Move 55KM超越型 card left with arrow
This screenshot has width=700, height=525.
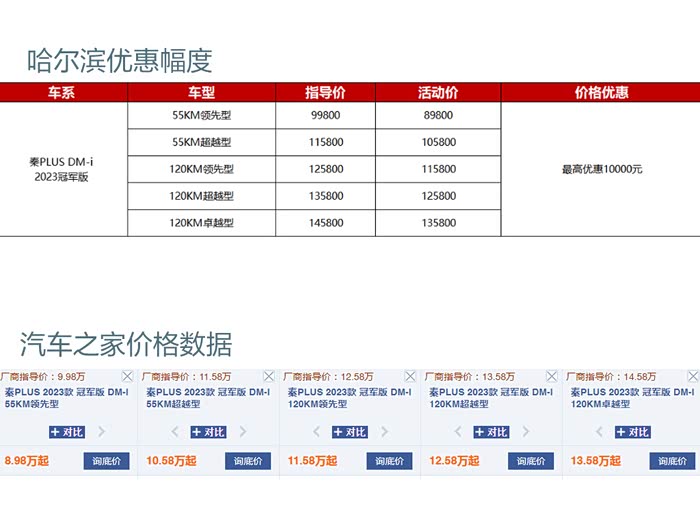click(x=175, y=432)
